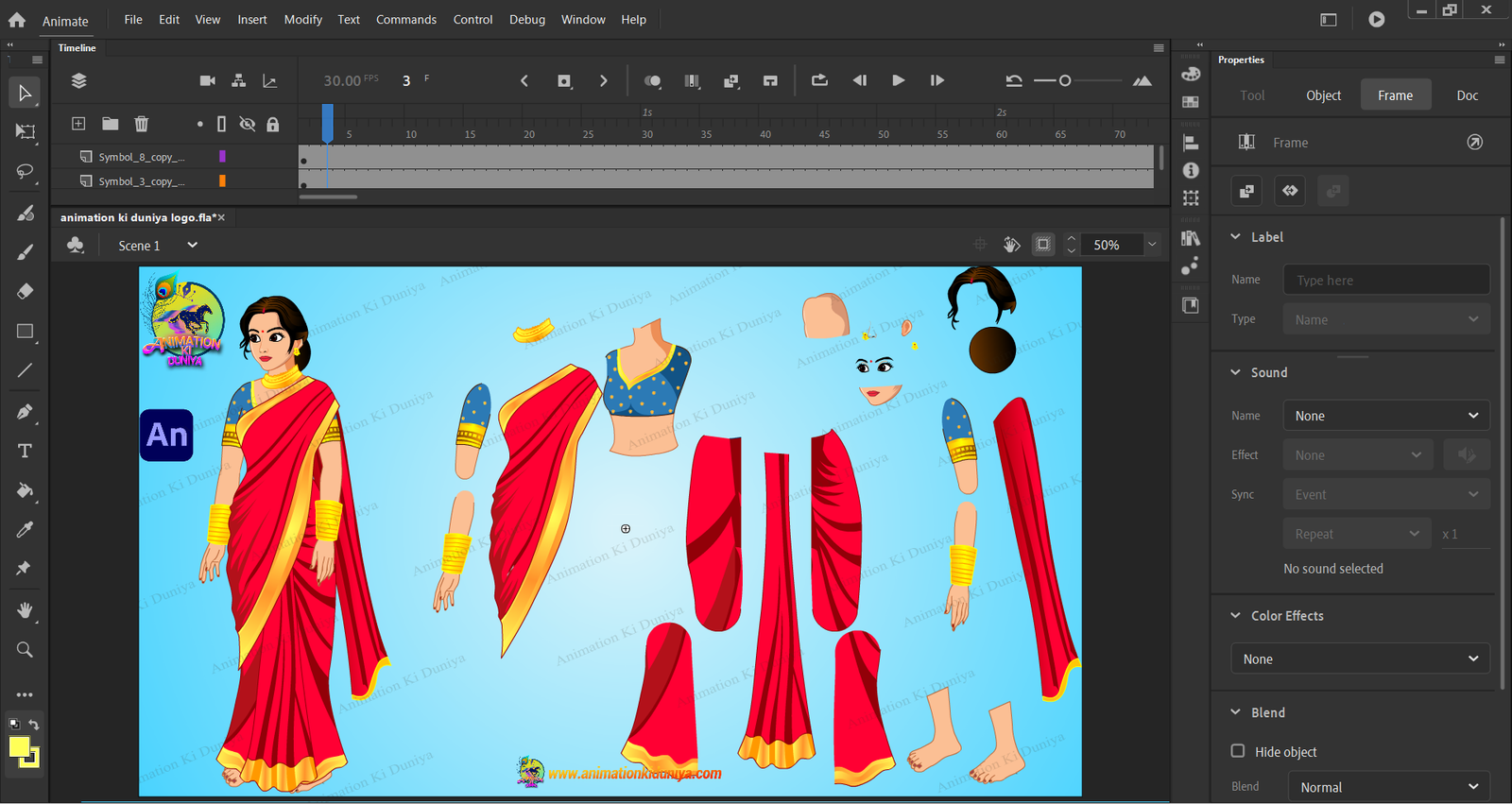The image size is (1512, 804).
Task: Select the Text tool
Action: pyautogui.click(x=26, y=451)
